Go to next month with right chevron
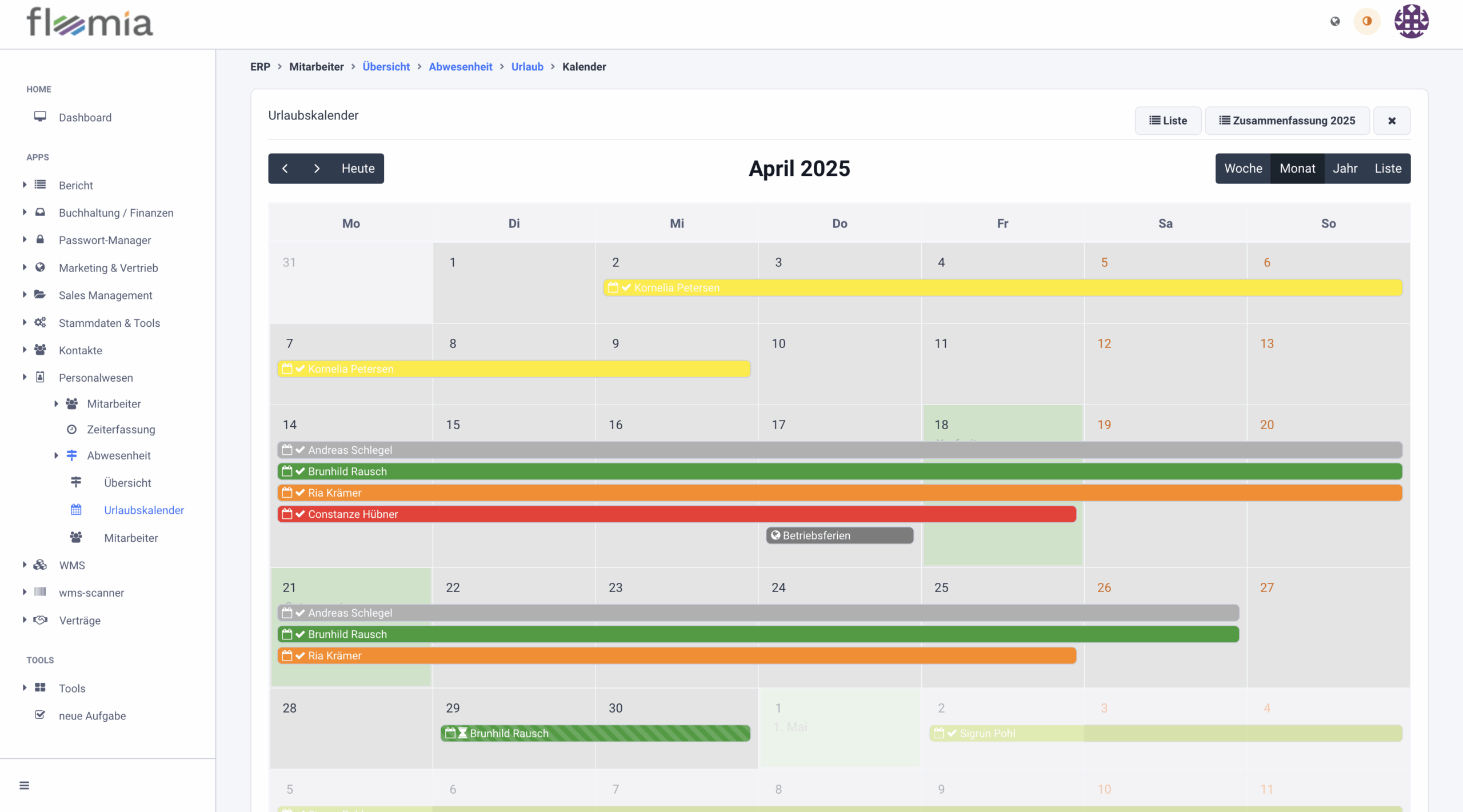 point(317,169)
